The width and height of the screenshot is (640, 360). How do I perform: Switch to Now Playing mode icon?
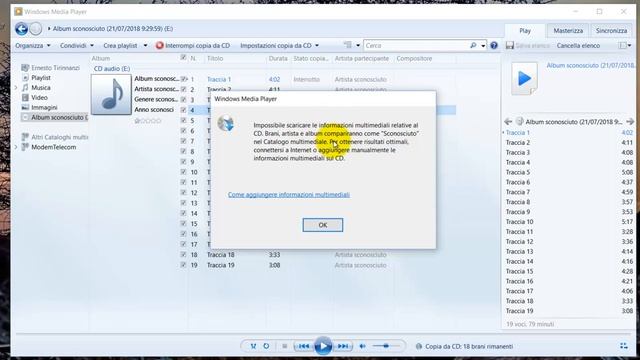(624, 346)
